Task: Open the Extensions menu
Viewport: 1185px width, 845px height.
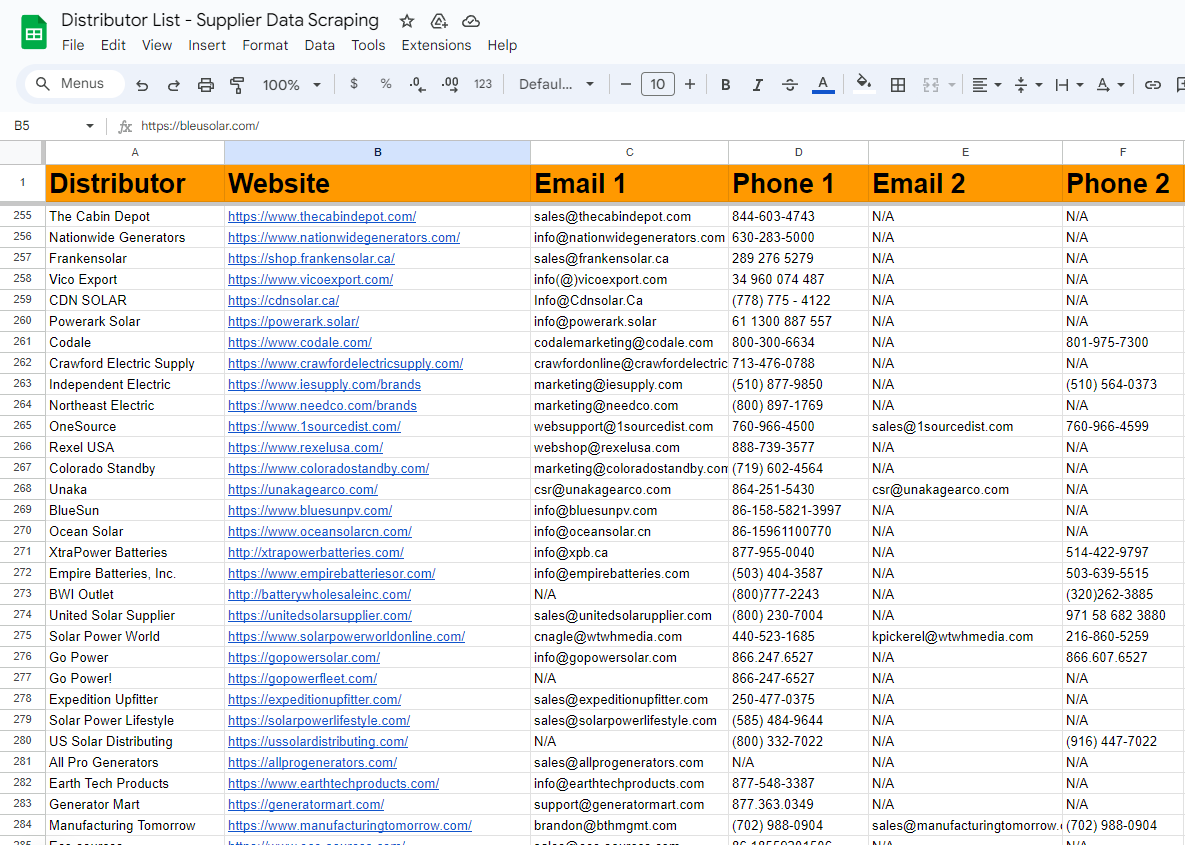Action: coord(436,45)
